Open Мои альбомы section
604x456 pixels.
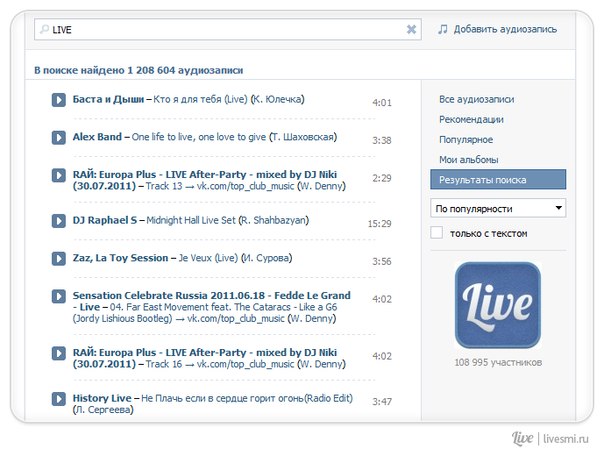click(468, 159)
